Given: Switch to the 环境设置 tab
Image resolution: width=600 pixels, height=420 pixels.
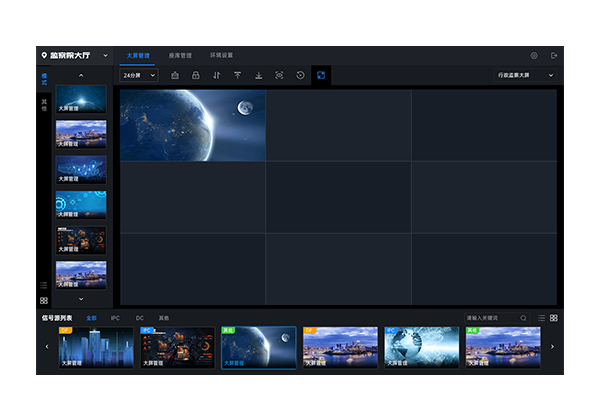Looking at the screenshot, I should click(x=221, y=55).
